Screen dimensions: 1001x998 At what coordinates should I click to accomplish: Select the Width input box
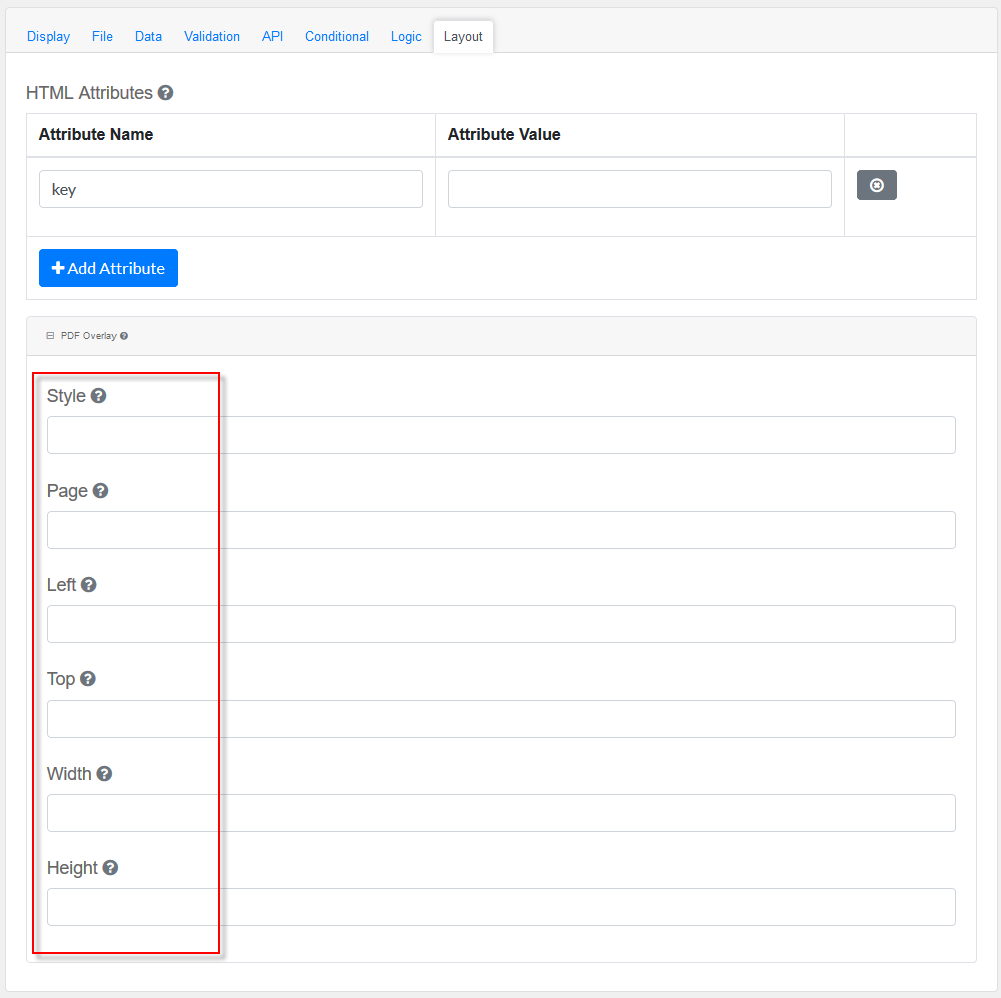click(501, 813)
